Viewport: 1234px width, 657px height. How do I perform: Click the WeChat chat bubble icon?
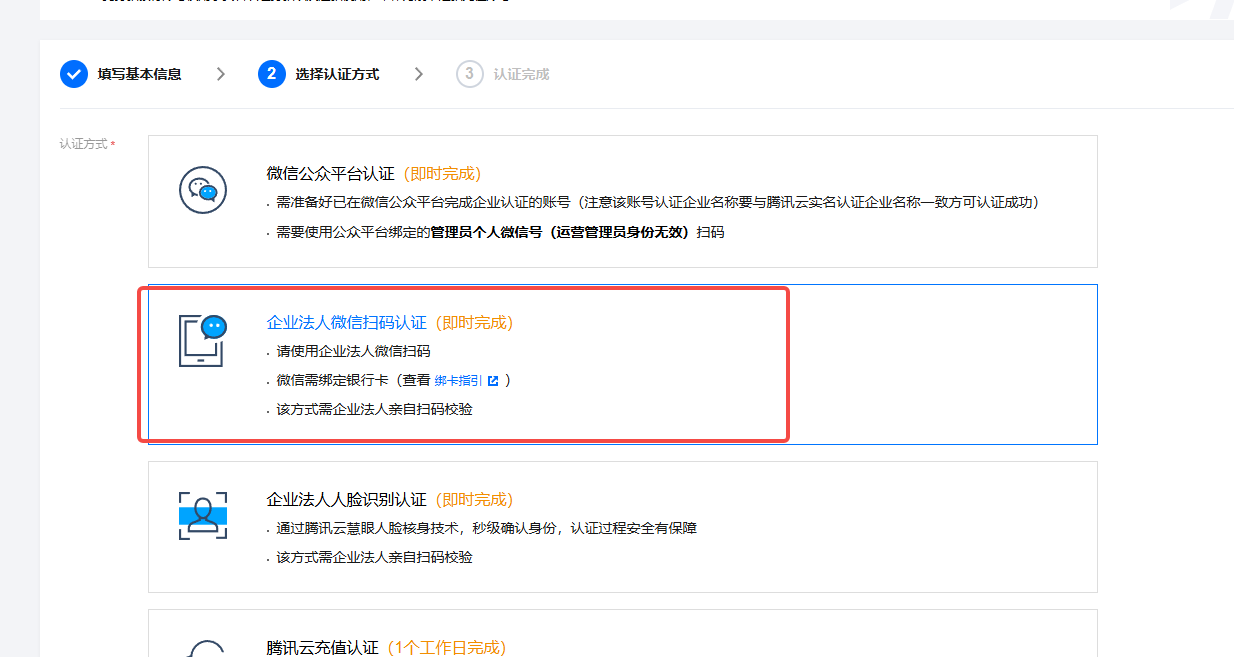[203, 189]
